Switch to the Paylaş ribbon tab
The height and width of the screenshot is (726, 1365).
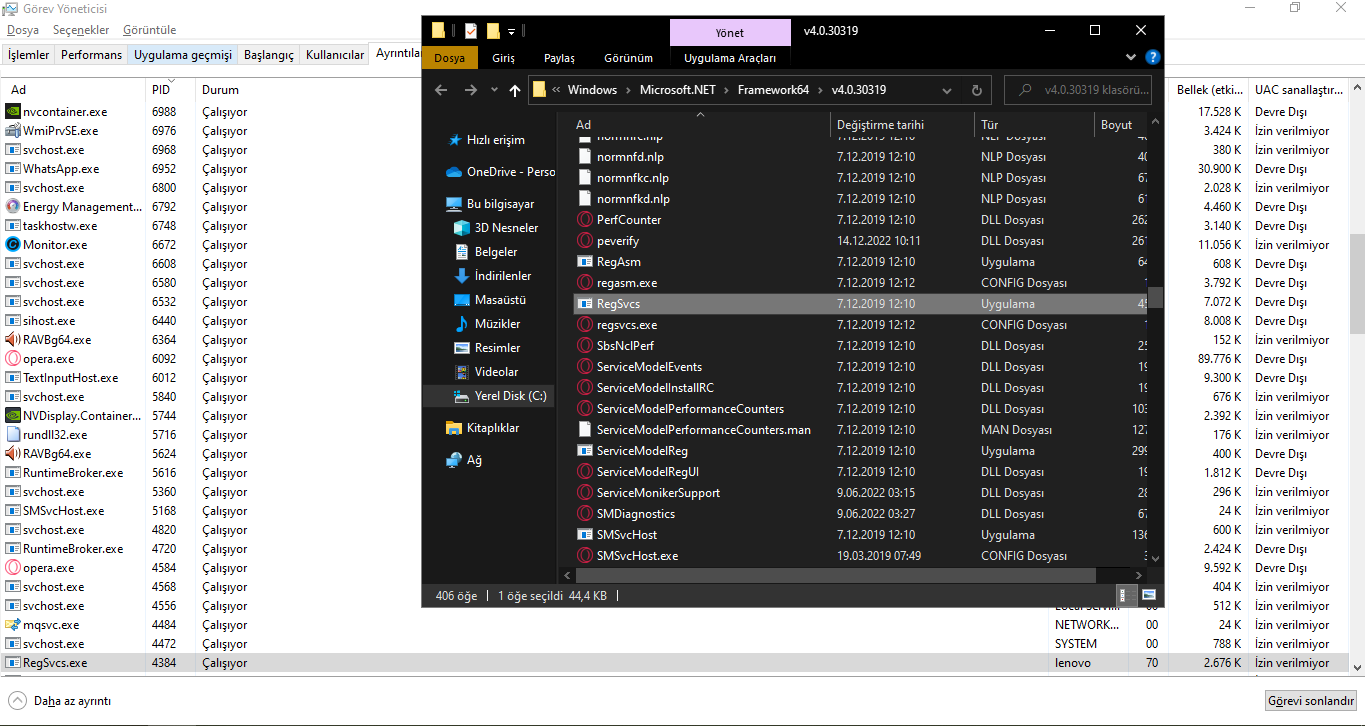coord(559,58)
